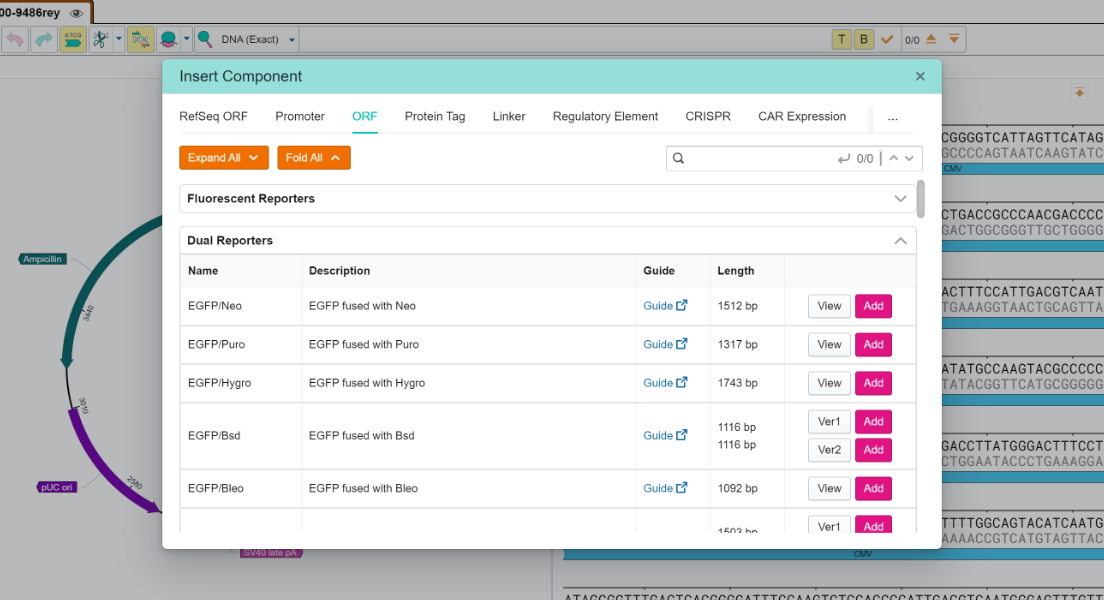Open the scissors tool dropdown arrow

click(118, 39)
